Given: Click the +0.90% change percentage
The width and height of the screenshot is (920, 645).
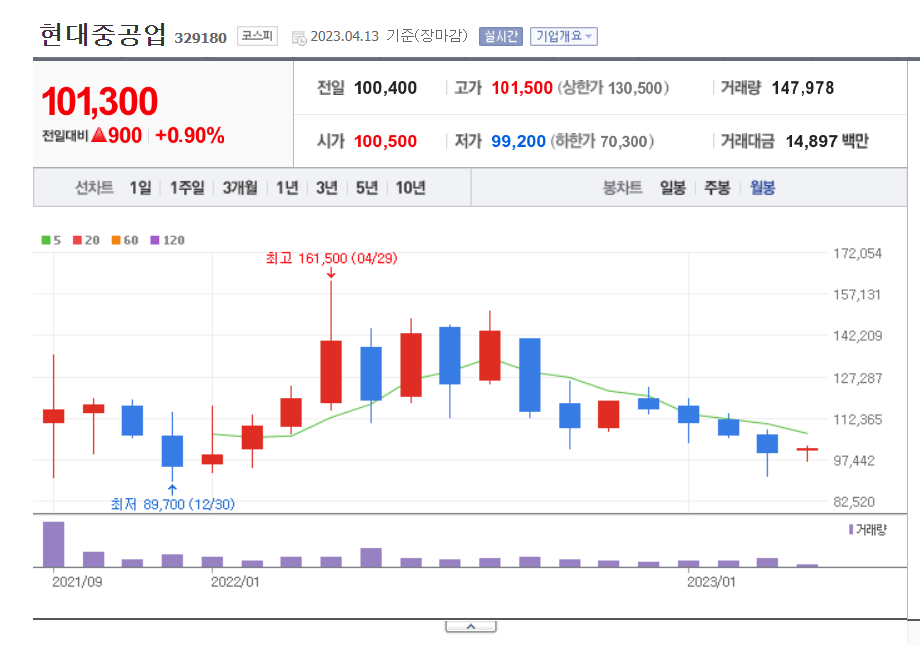Looking at the screenshot, I should tap(190, 136).
